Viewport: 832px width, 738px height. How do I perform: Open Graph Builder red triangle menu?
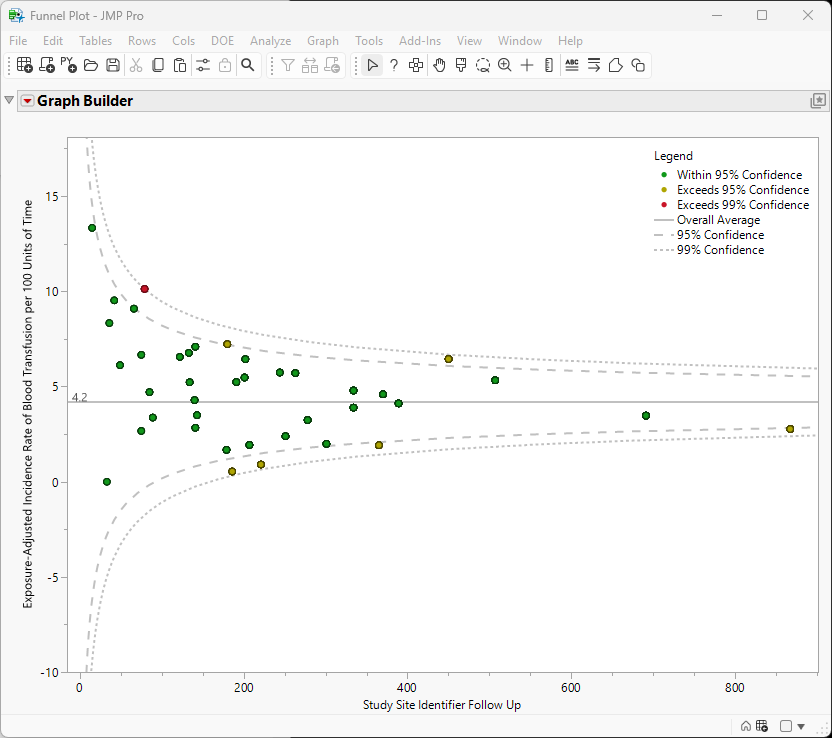pos(28,101)
